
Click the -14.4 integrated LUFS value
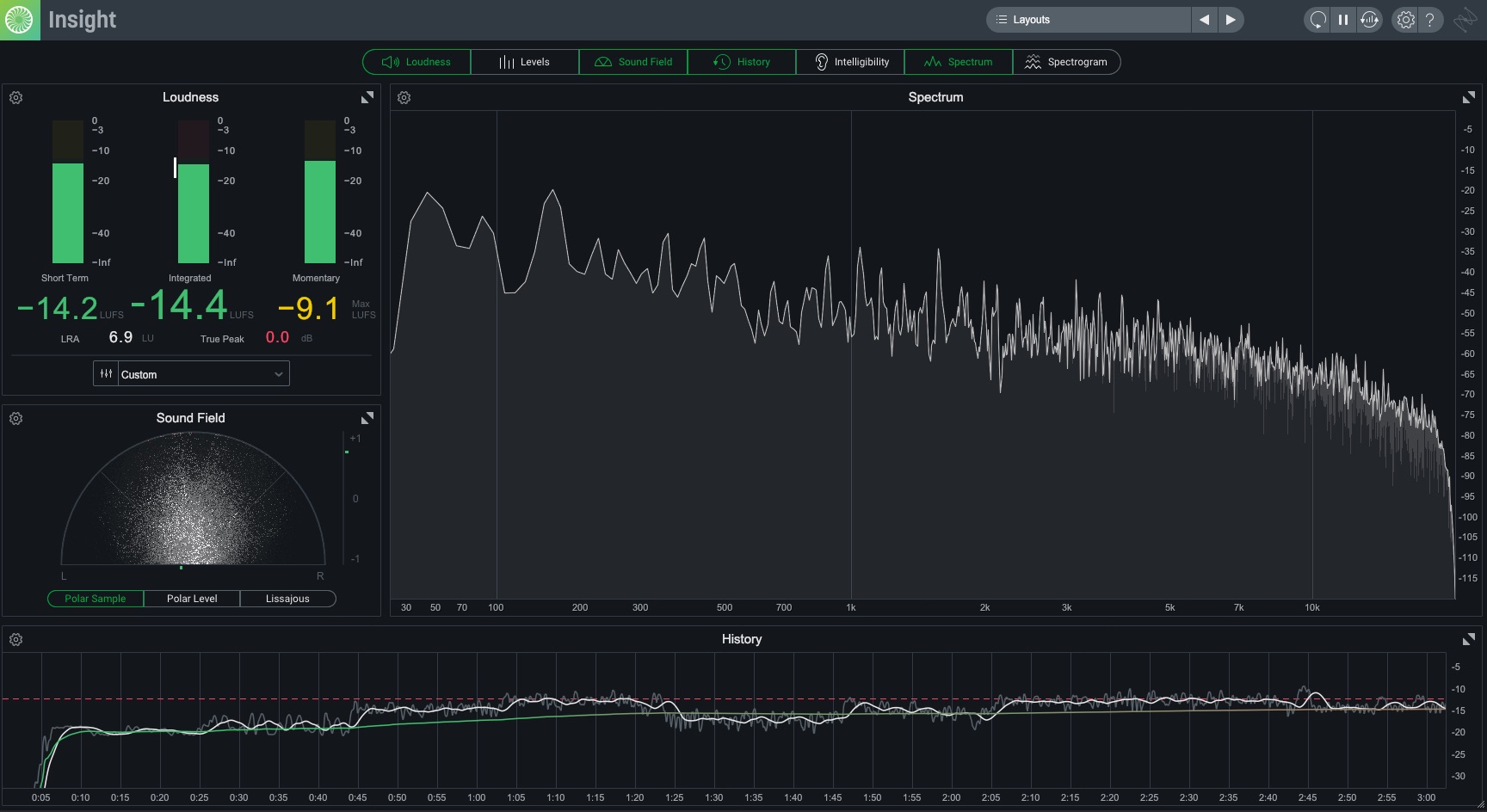click(x=179, y=305)
